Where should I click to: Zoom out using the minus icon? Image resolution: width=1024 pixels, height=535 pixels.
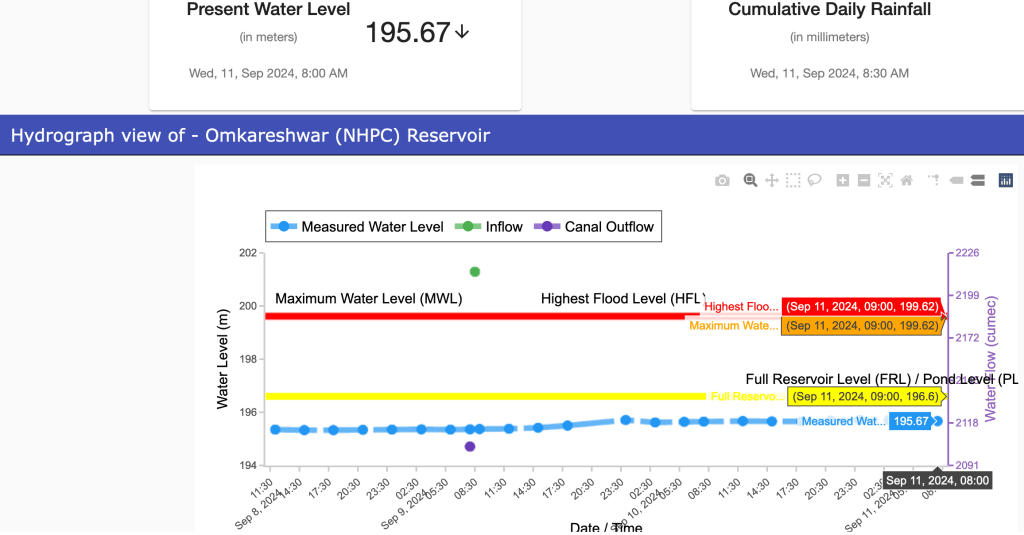click(x=864, y=181)
